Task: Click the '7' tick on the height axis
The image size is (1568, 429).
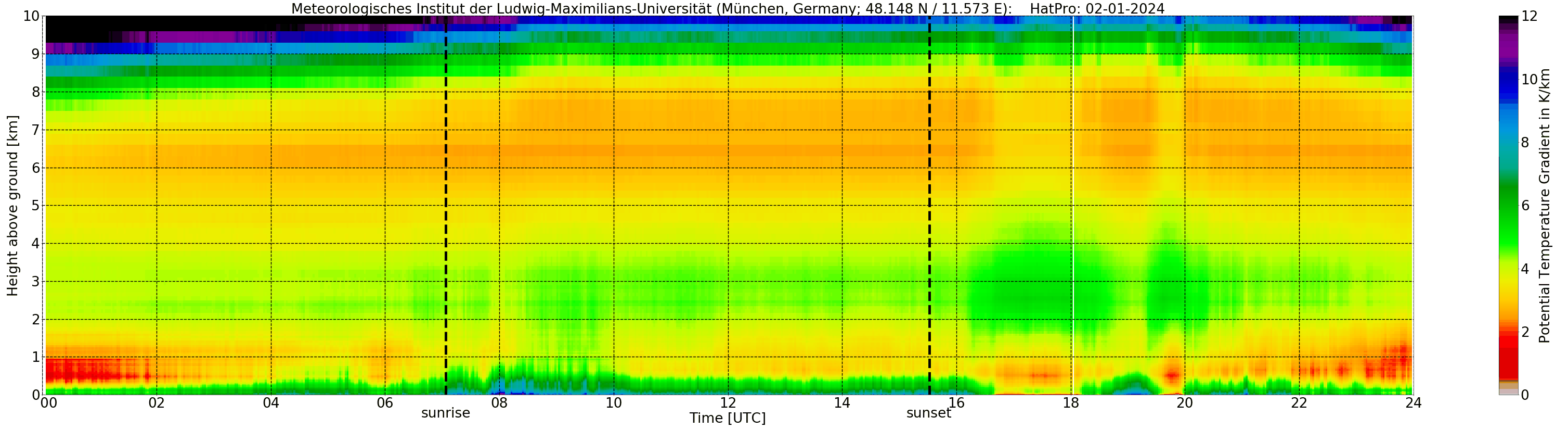Action: [35, 130]
